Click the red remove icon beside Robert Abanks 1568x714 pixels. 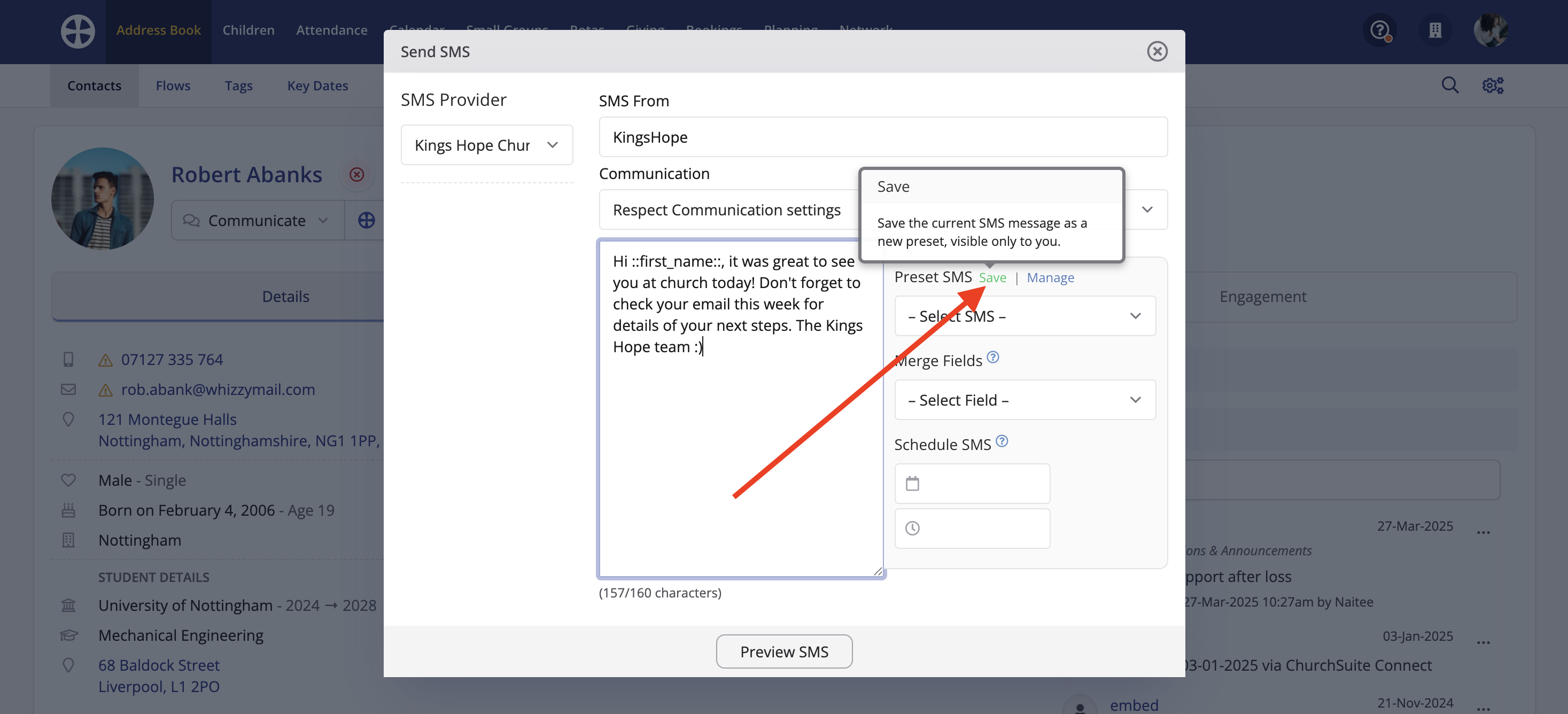point(356,175)
